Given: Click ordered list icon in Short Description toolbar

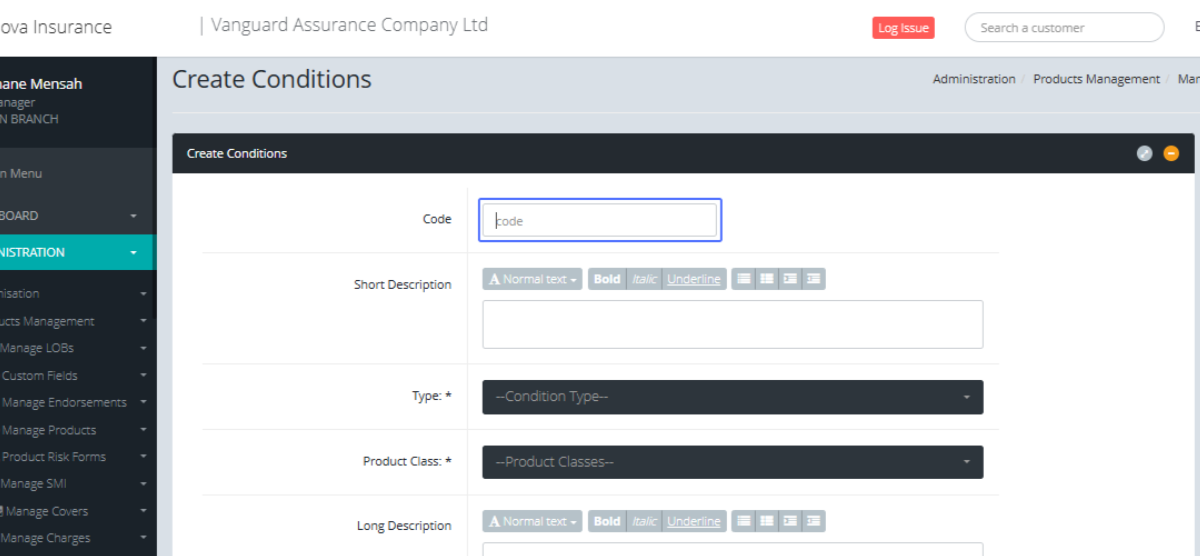Looking at the screenshot, I should coord(767,280).
